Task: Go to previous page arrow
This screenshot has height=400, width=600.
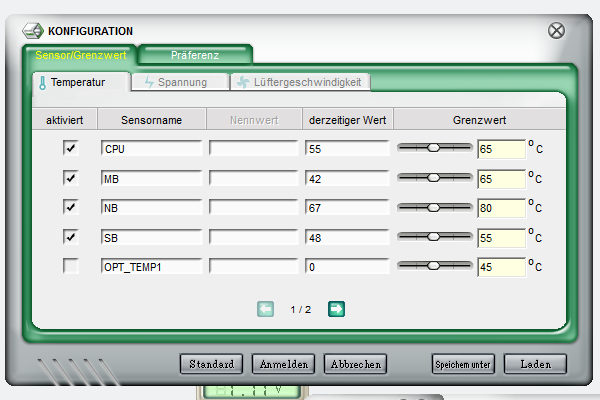Action: (x=266, y=309)
